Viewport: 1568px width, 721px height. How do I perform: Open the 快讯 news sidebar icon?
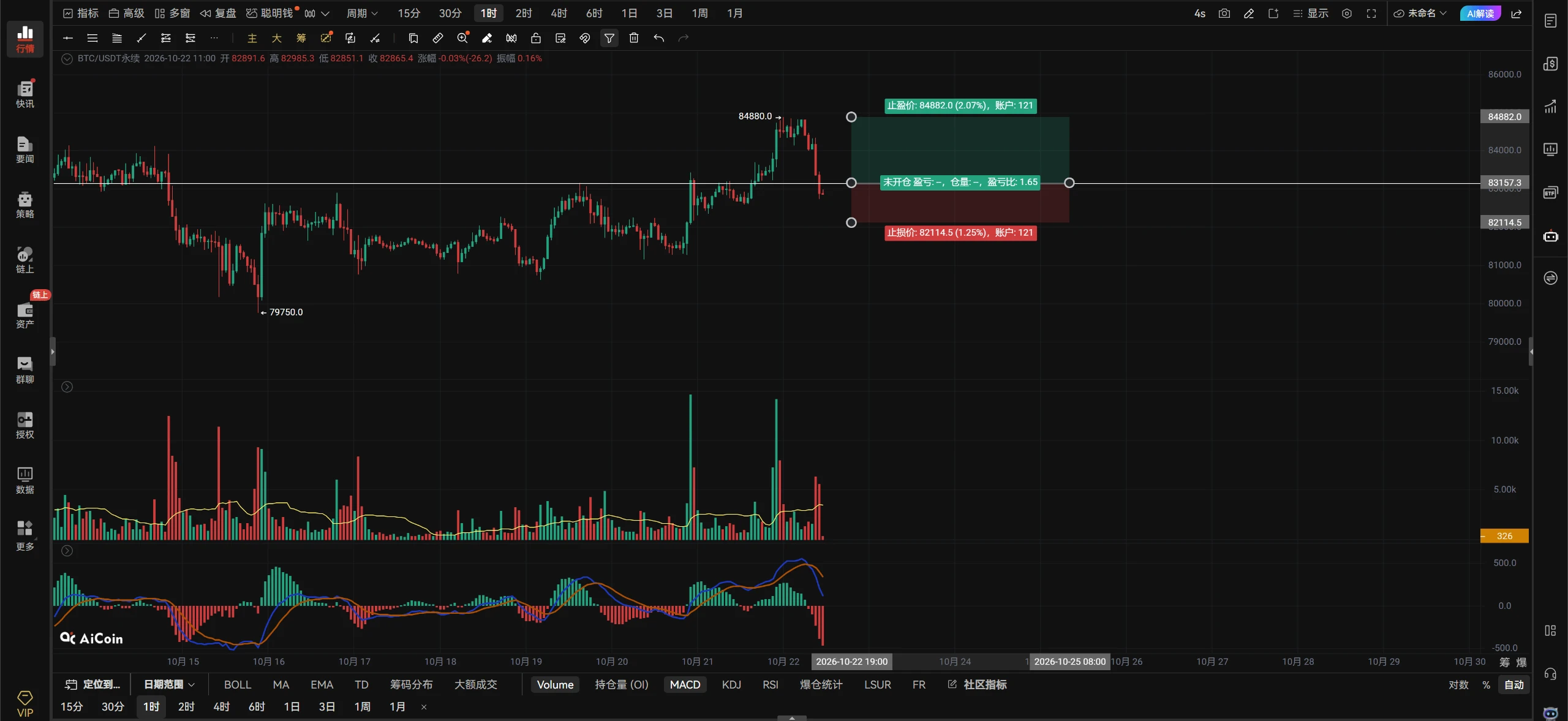[x=25, y=94]
